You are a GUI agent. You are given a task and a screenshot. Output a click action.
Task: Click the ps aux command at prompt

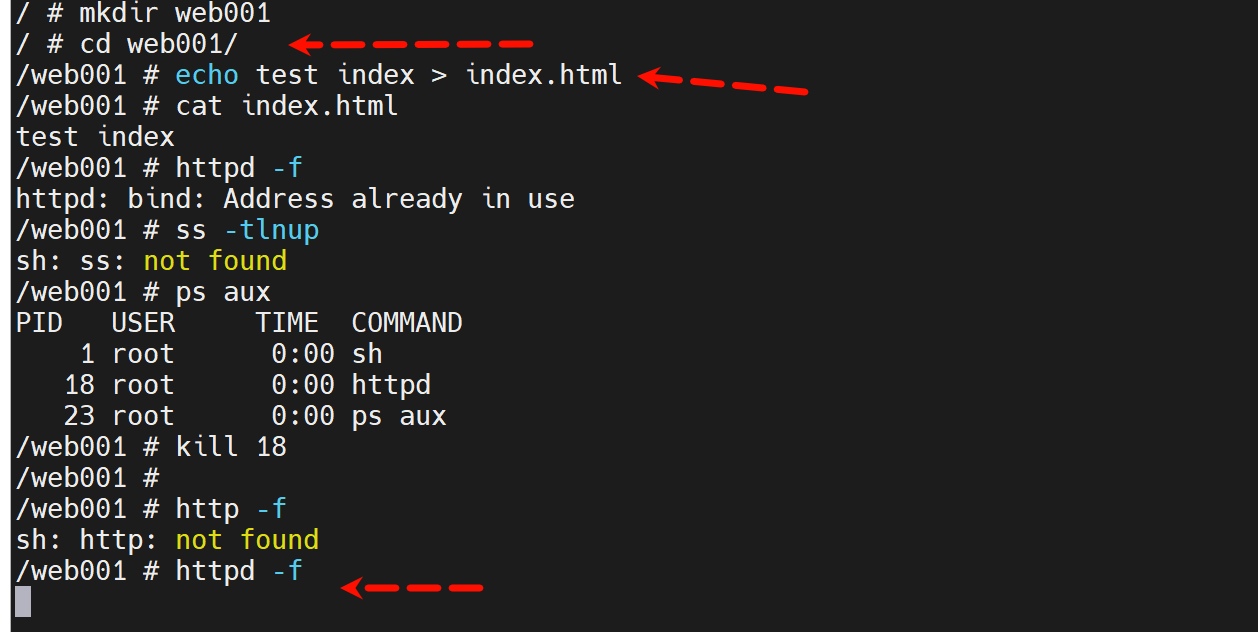point(223,292)
